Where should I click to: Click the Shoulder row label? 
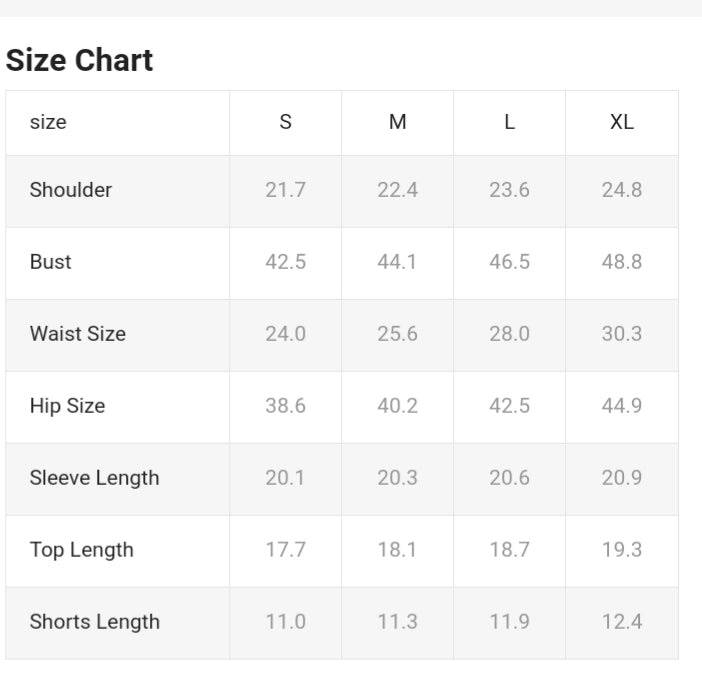click(71, 190)
